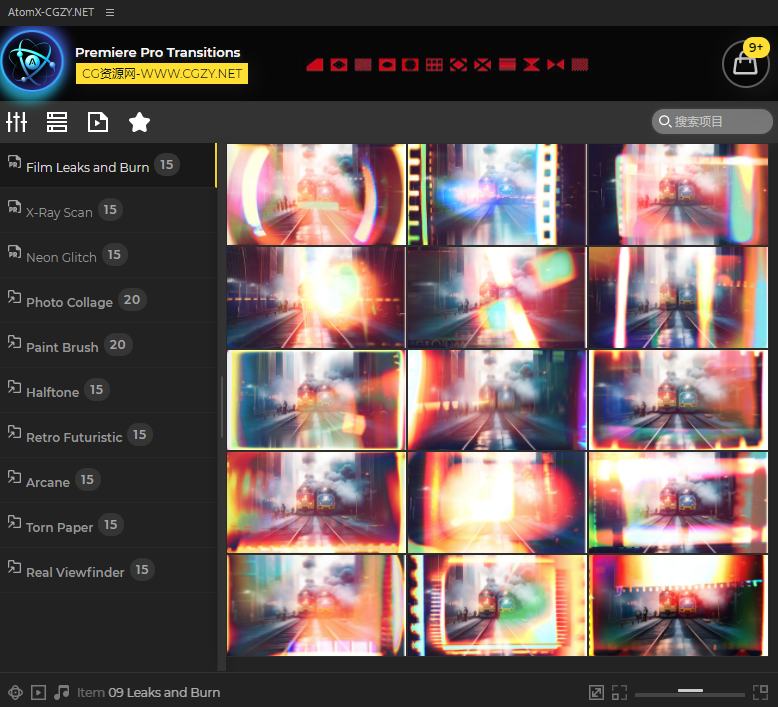Viewport: 778px width, 707px height.
Task: Click the AtomX-CGZY.NET panel title
Action: coord(51,12)
